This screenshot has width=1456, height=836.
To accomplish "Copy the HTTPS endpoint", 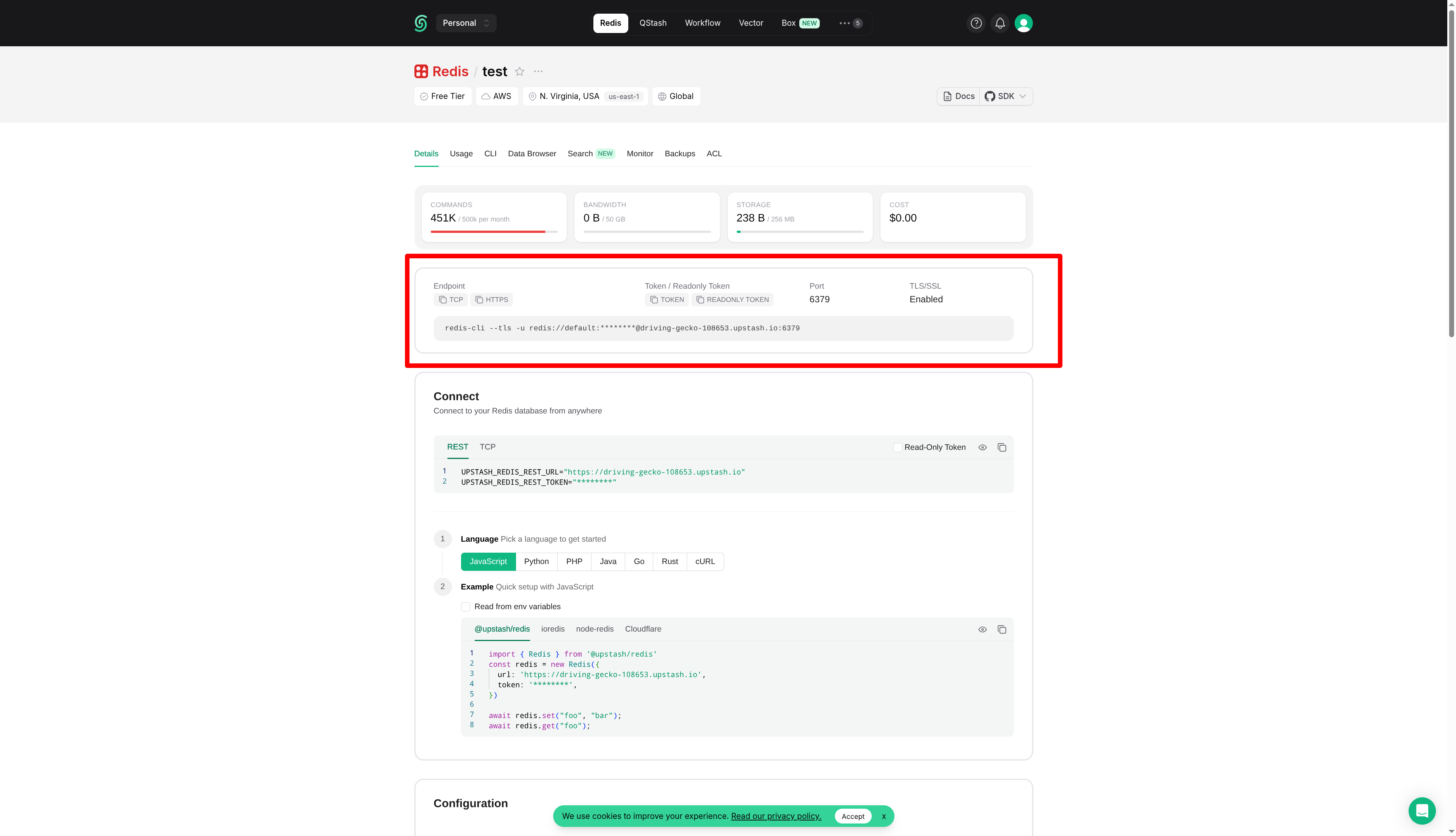I will 491,300.
